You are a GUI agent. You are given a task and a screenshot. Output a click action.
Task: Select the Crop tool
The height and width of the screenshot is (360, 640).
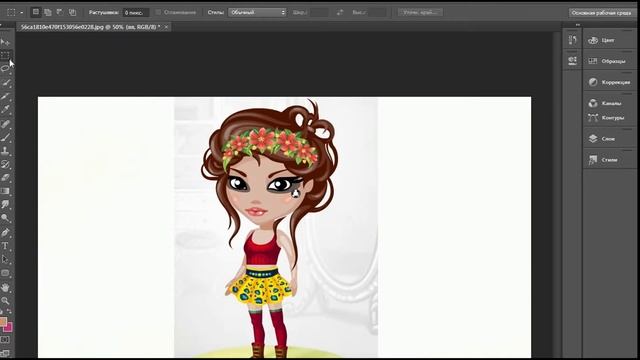[x=5, y=96]
